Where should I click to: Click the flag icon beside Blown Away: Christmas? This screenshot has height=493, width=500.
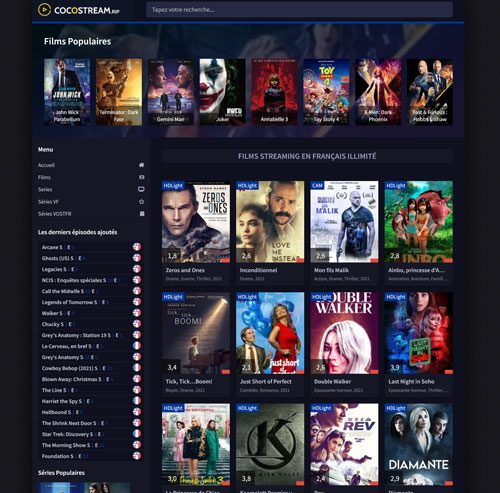137,379
